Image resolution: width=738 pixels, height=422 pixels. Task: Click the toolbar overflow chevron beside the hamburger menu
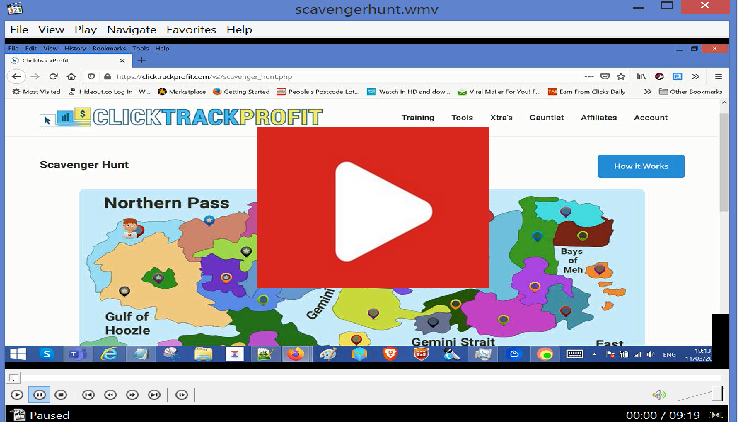(695, 76)
